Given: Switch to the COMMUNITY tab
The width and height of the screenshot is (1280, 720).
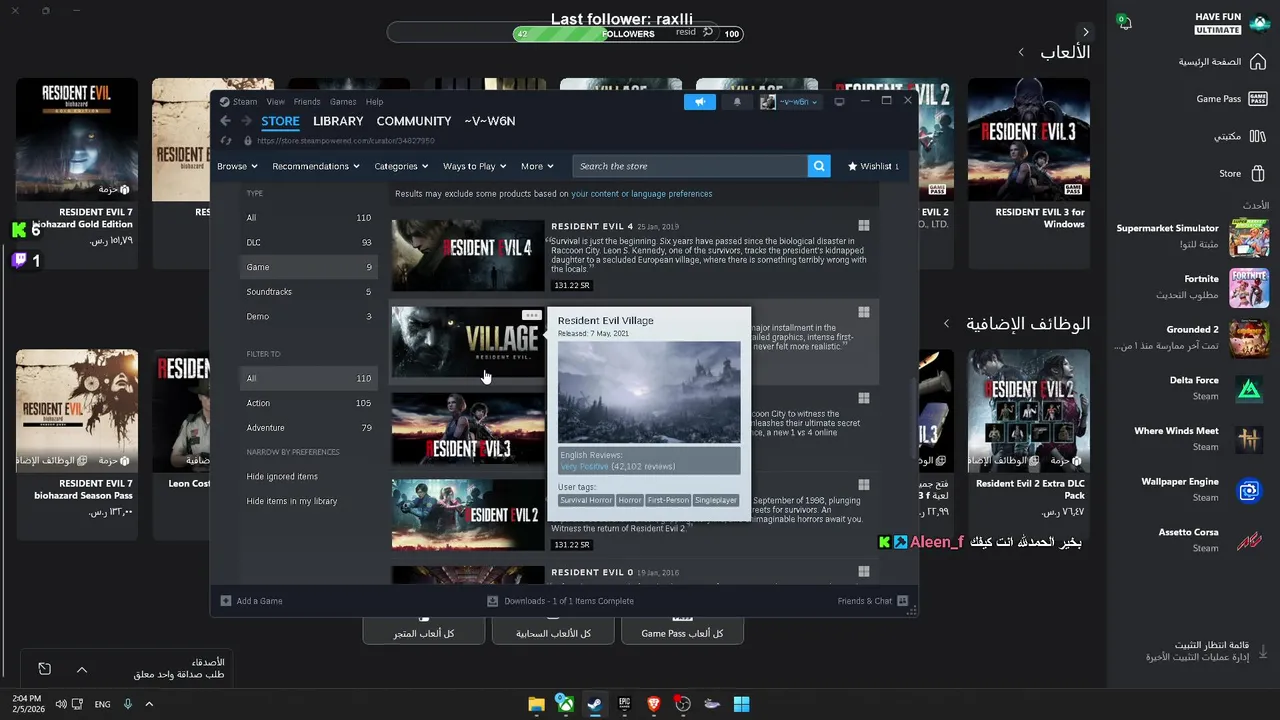Looking at the screenshot, I should point(414,121).
